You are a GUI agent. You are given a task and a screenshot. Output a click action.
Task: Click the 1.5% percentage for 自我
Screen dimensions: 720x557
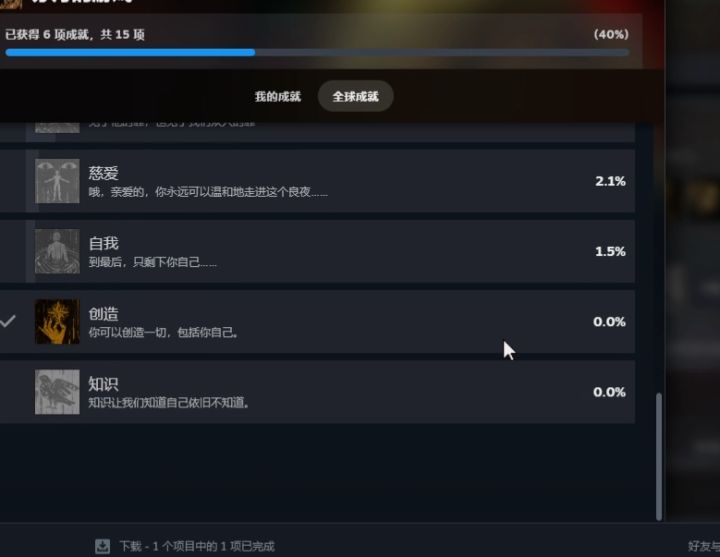pos(610,252)
